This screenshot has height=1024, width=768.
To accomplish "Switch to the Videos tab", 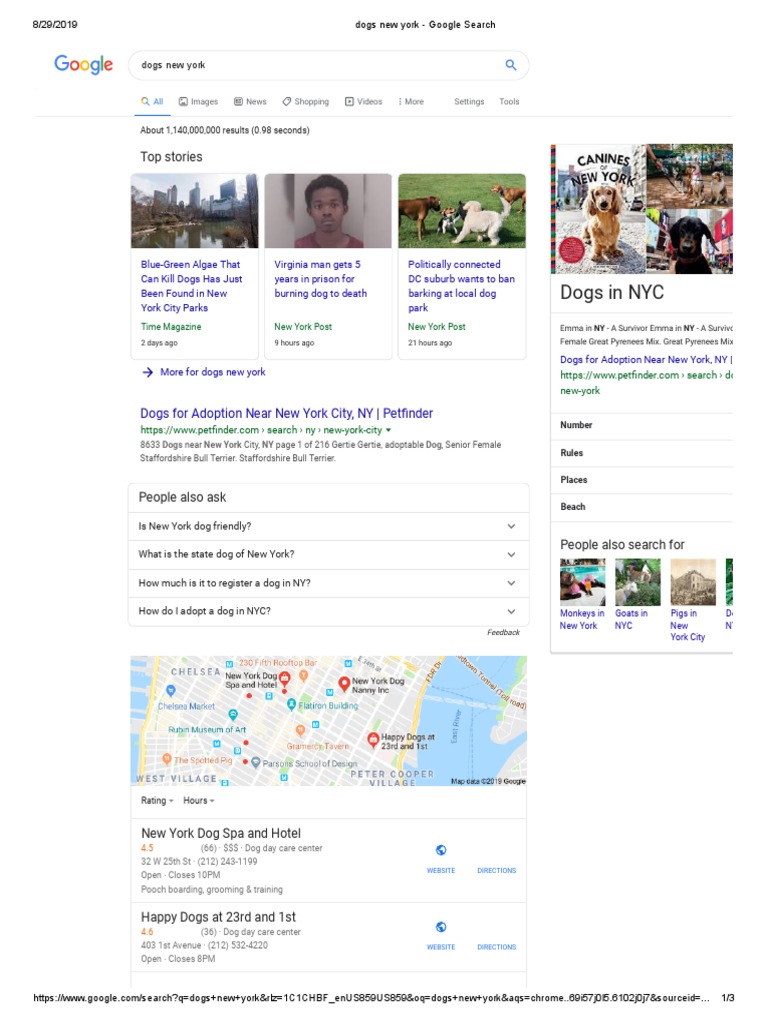I will [364, 101].
